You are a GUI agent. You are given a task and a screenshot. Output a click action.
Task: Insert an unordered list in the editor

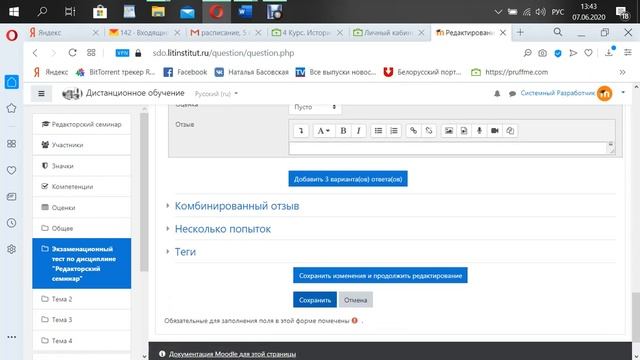pyautogui.click(x=378, y=131)
